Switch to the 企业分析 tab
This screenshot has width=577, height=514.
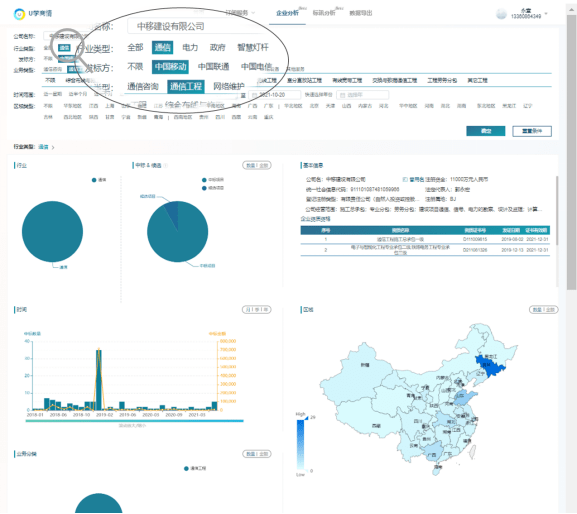287,13
